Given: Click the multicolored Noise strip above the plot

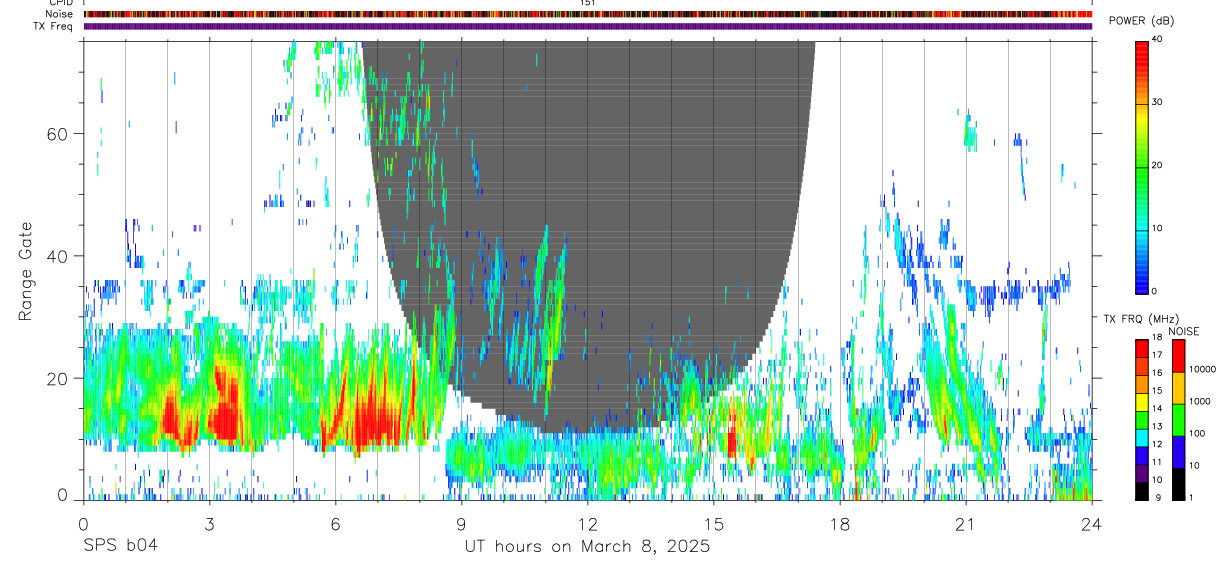Looking at the screenshot, I should 588,14.
